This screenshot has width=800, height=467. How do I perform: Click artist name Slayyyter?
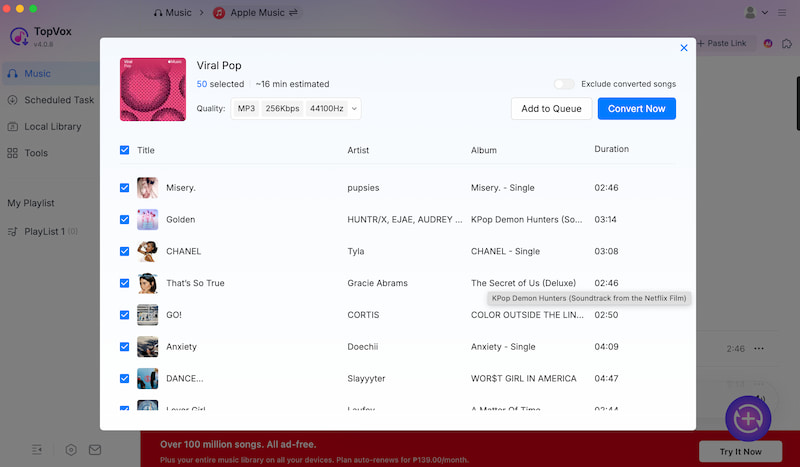click(x=366, y=378)
